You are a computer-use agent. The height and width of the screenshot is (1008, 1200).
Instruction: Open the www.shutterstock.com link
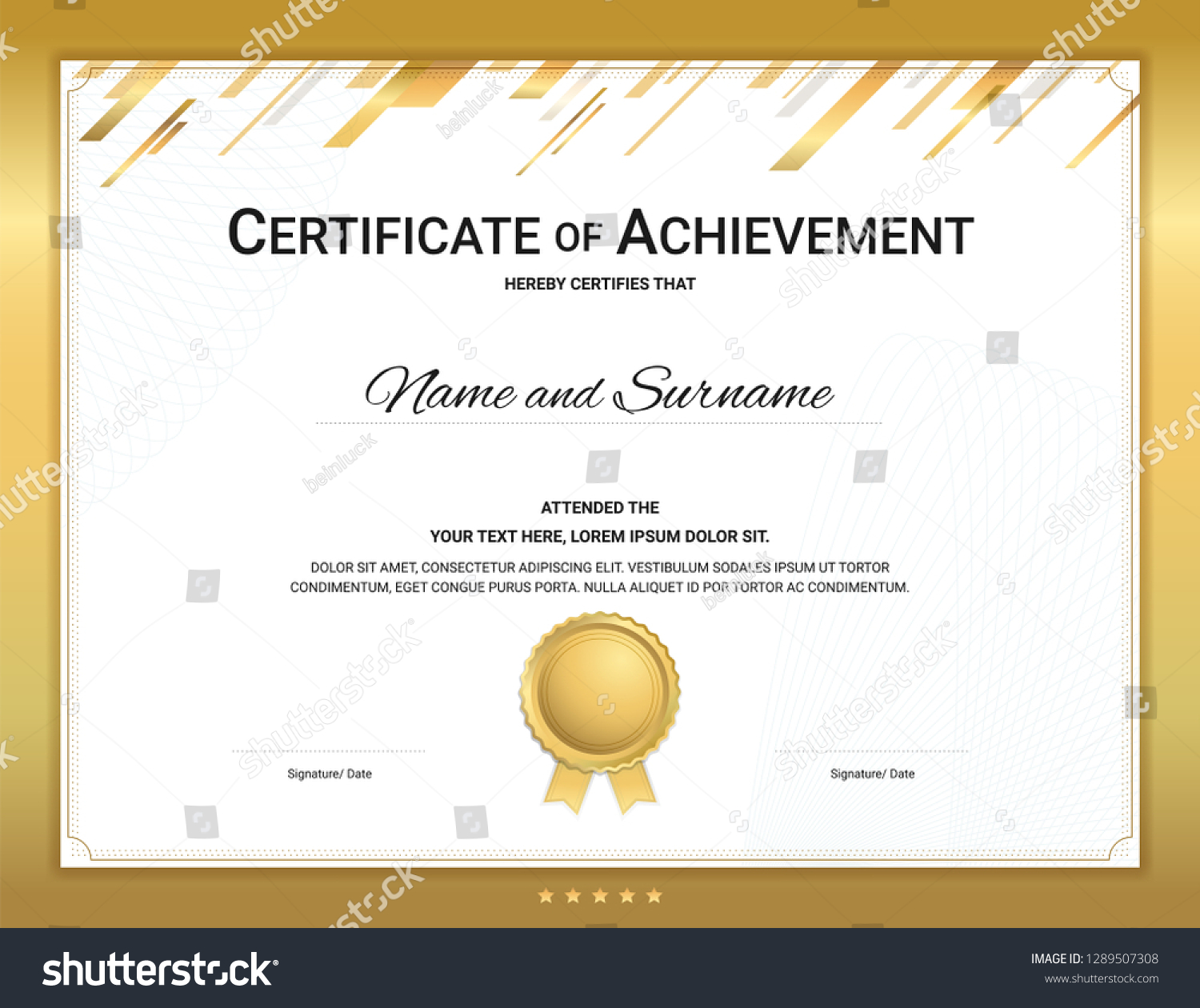1102,978
